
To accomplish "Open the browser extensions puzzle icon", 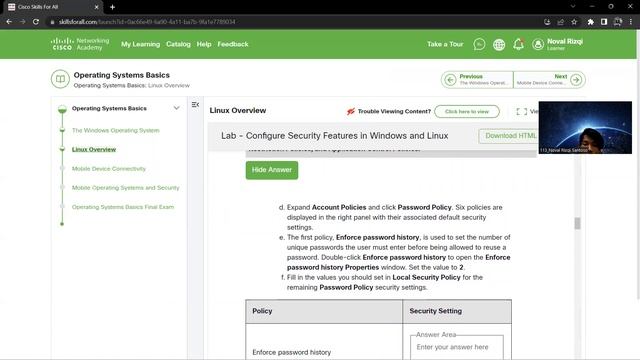I will tap(591, 22).
